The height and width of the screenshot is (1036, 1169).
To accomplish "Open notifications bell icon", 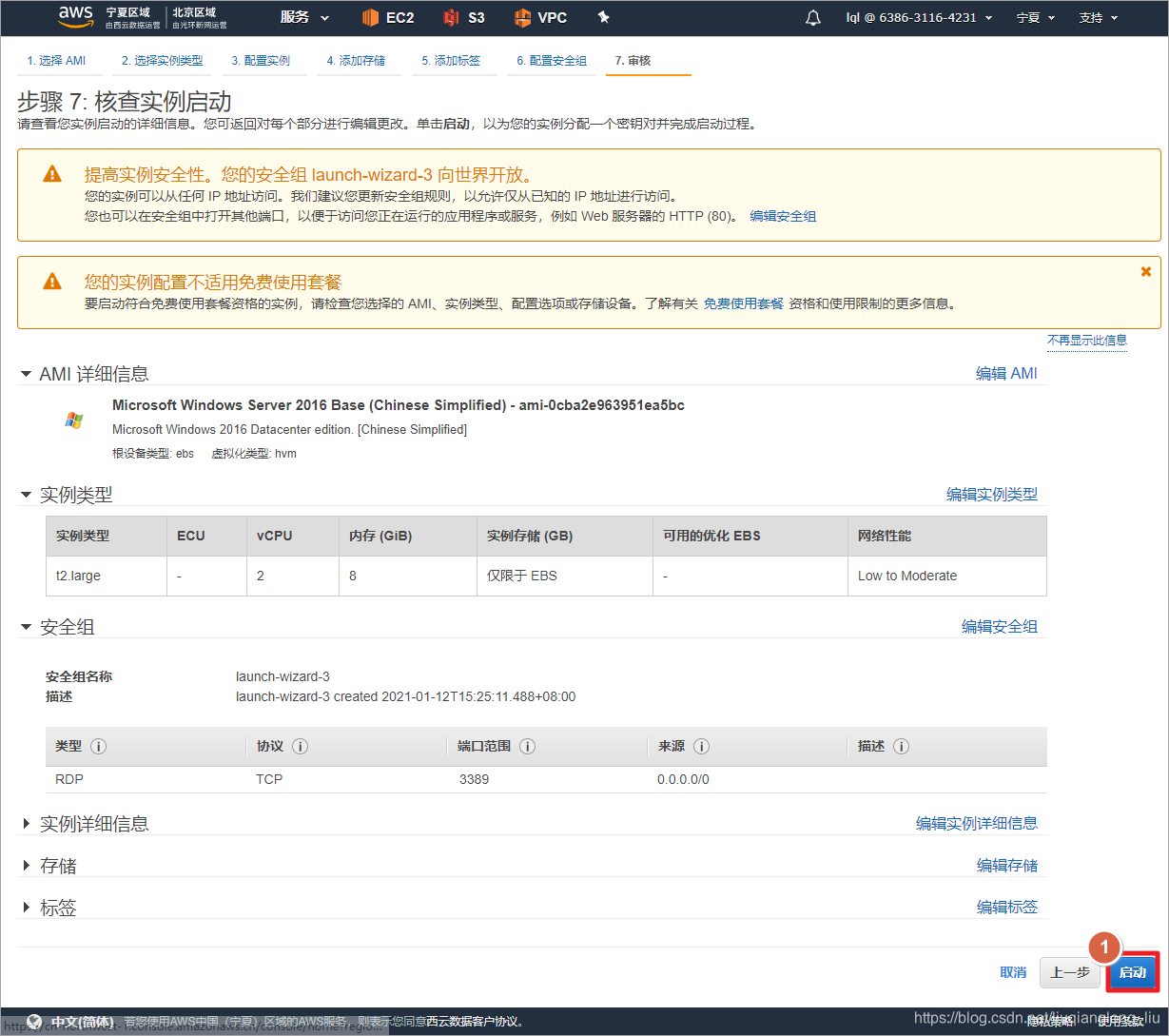I will (812, 18).
